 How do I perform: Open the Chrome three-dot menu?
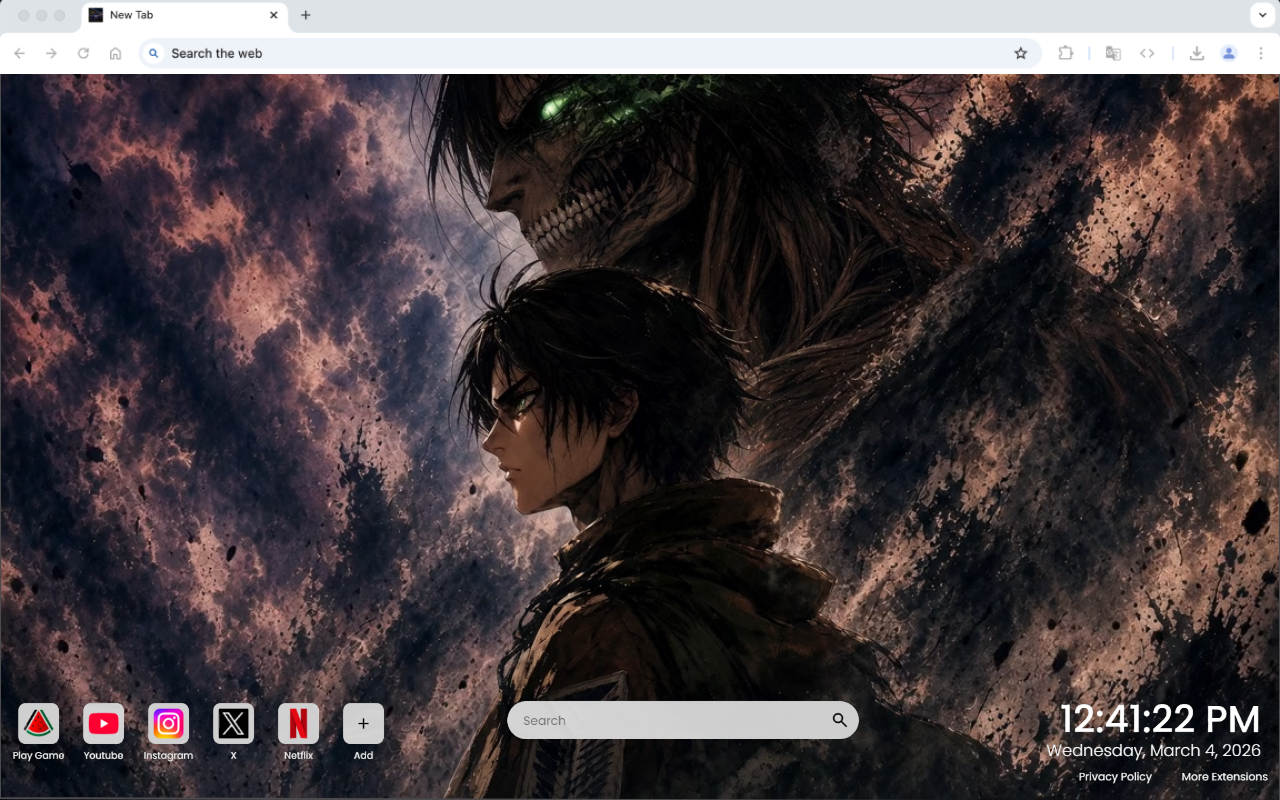1261,53
